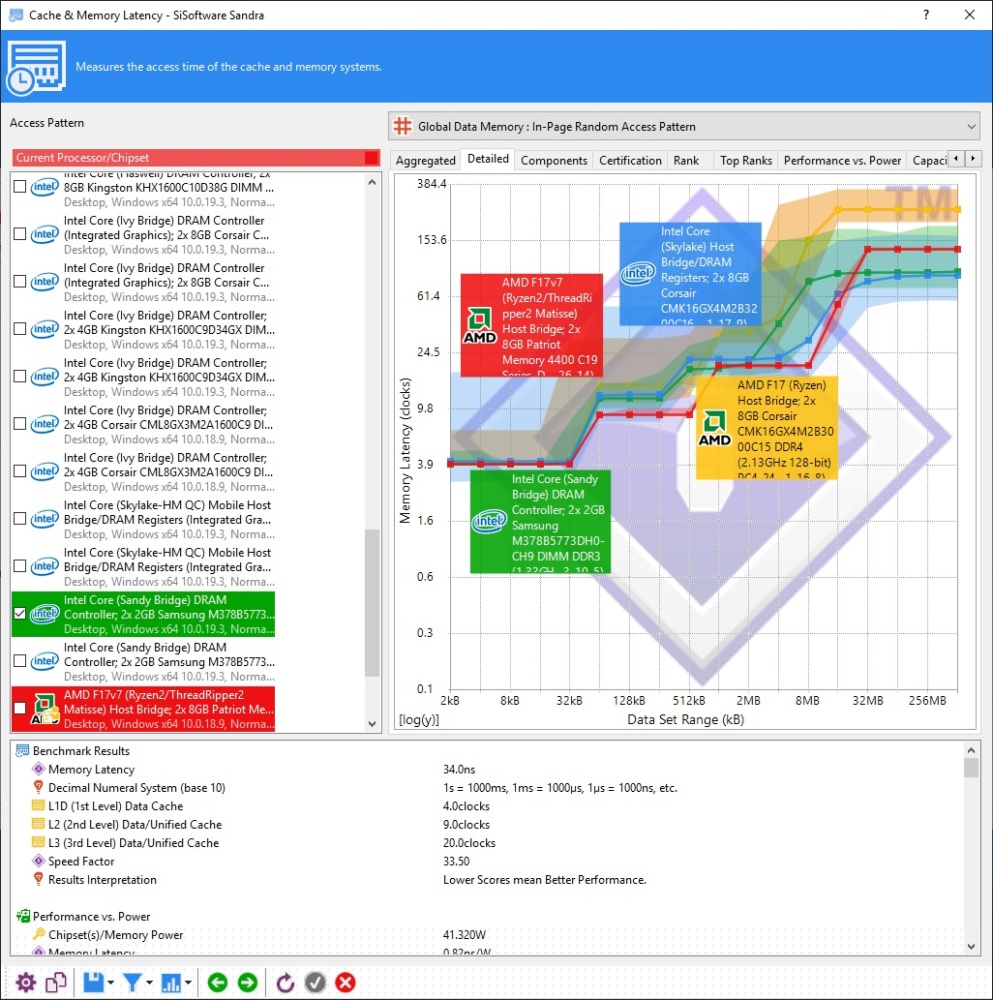
Task: Switch to the Rank tab
Action: (686, 160)
